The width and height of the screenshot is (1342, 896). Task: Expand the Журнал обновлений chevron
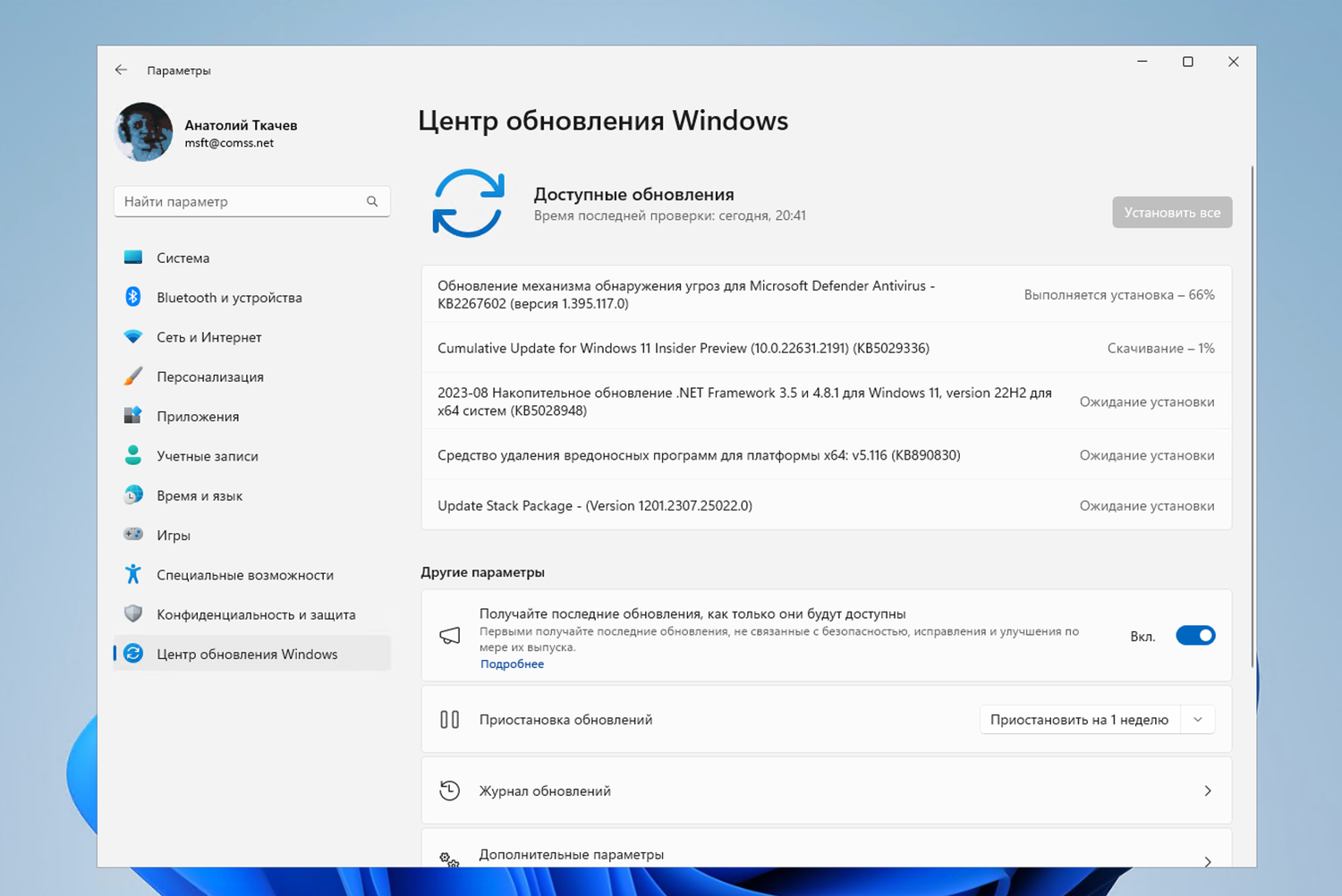coord(1208,790)
